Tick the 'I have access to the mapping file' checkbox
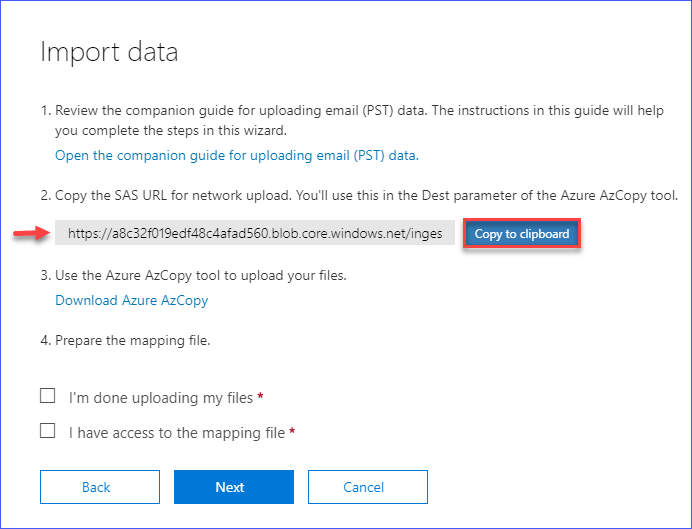Image resolution: width=692 pixels, height=529 pixels. click(x=48, y=431)
